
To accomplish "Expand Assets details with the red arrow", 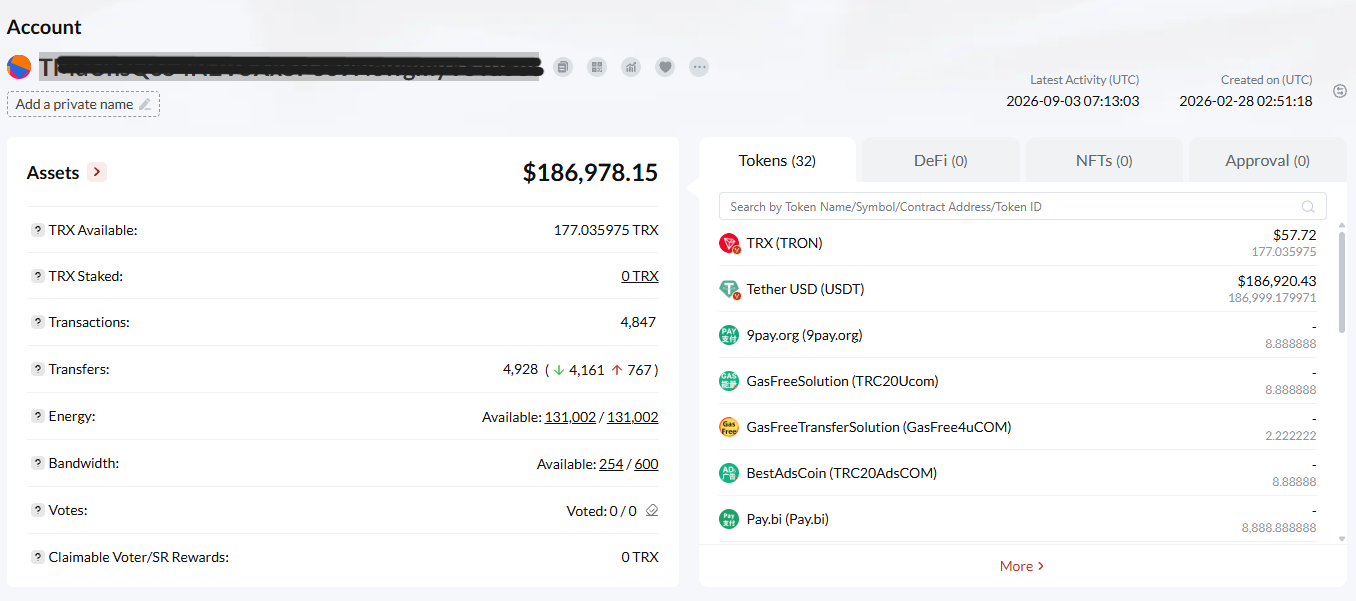I will 97,172.
